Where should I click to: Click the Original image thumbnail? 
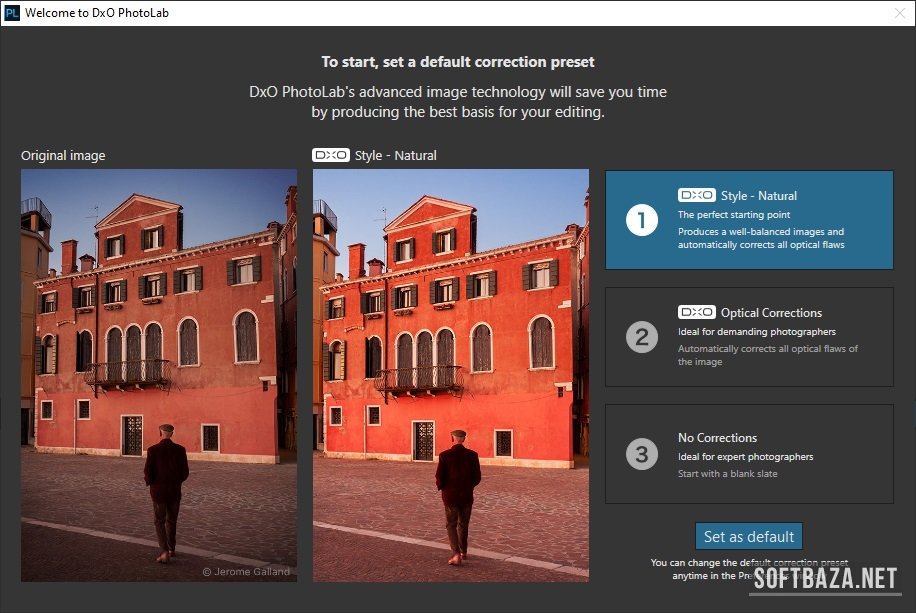(159, 375)
